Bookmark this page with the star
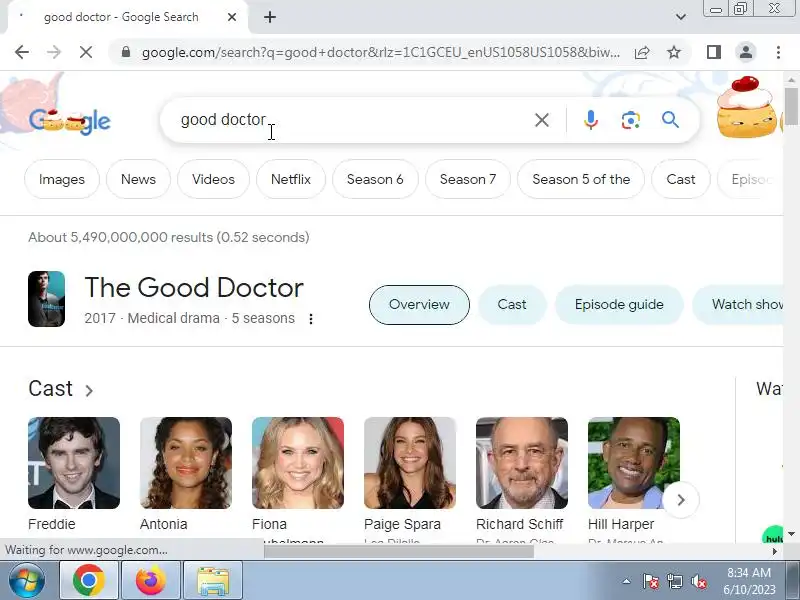This screenshot has height=600, width=800. [674, 52]
